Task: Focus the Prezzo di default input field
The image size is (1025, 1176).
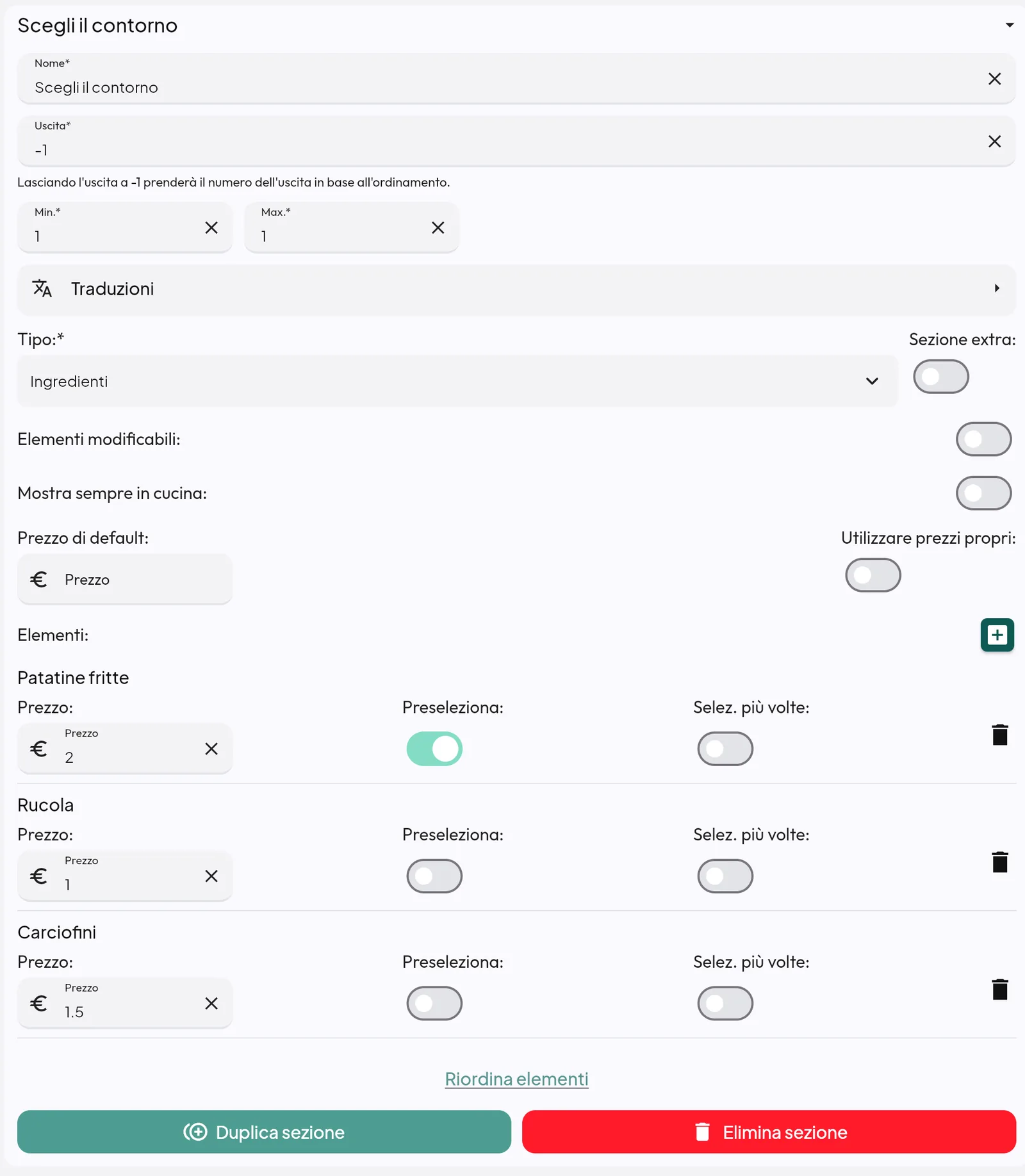Action: [x=125, y=580]
